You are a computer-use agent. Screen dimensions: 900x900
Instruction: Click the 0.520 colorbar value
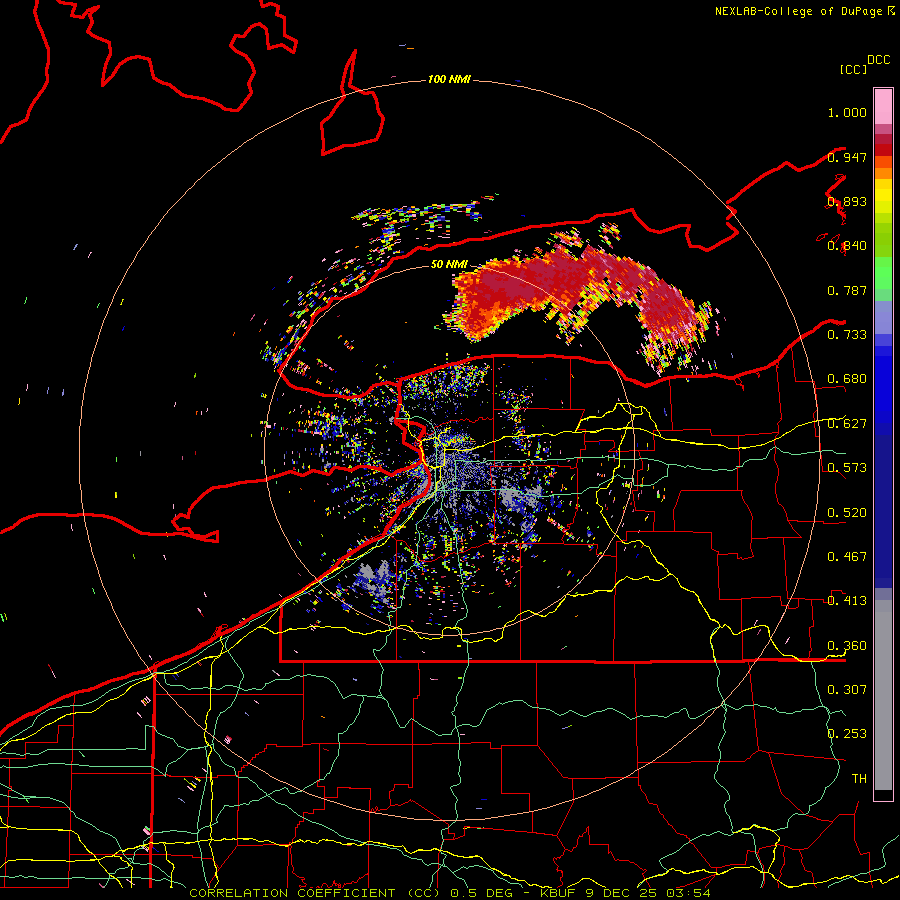point(847,512)
